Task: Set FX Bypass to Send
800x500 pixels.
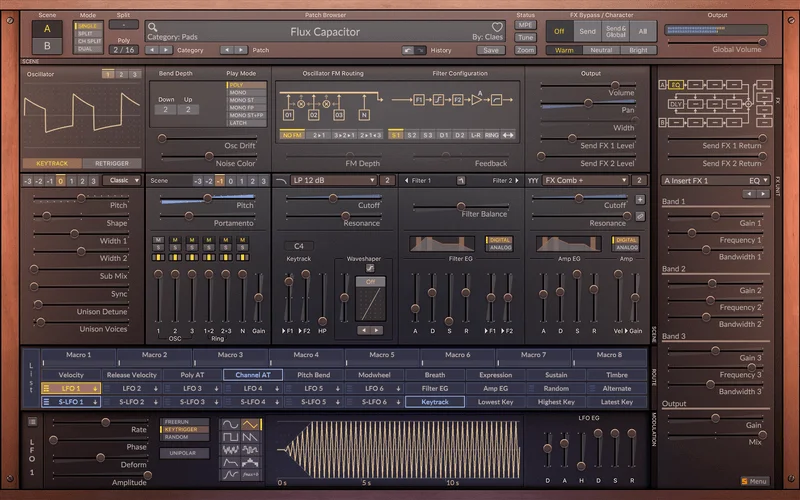Action: coord(587,32)
